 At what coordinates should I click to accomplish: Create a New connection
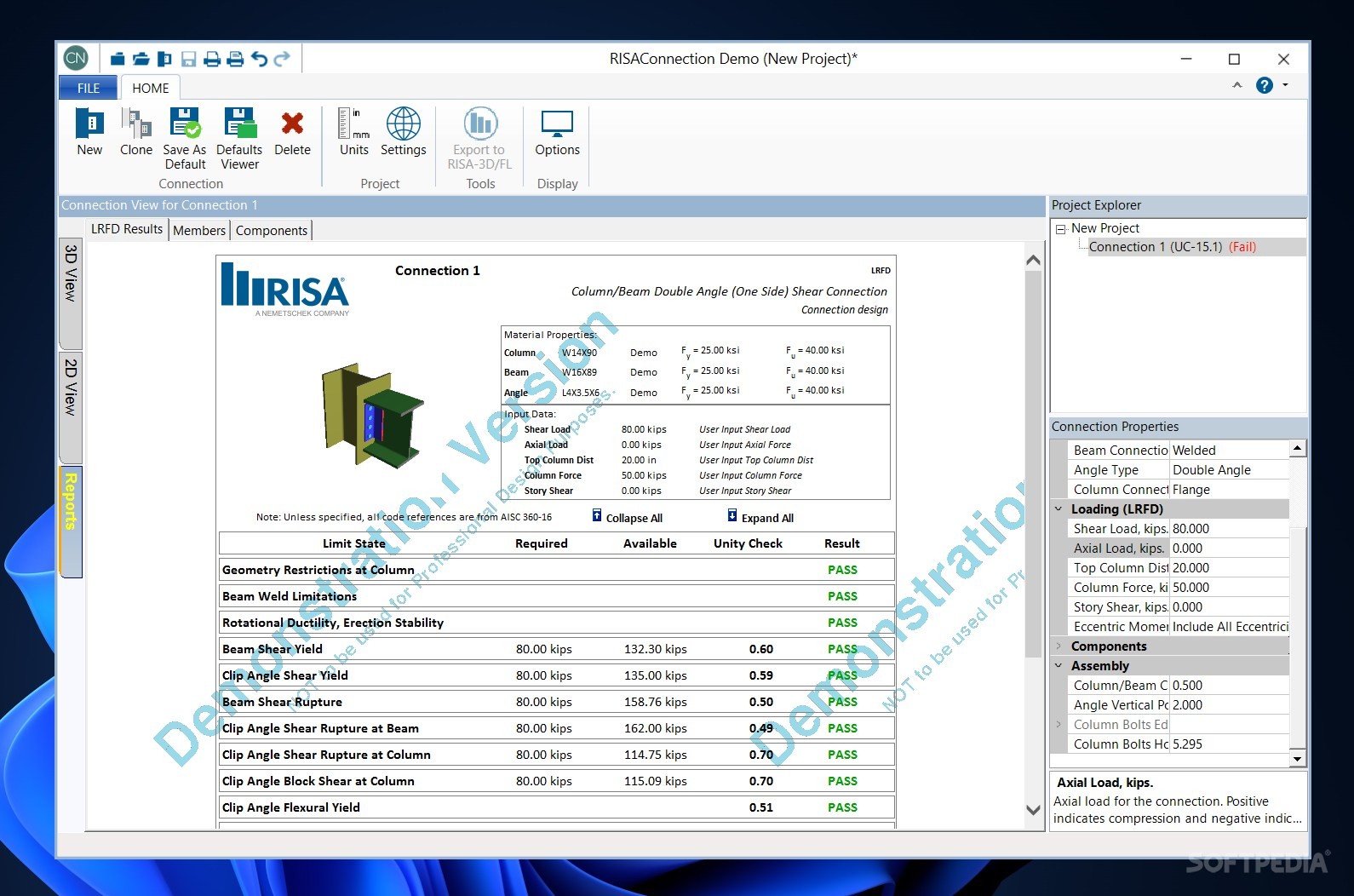[89, 133]
